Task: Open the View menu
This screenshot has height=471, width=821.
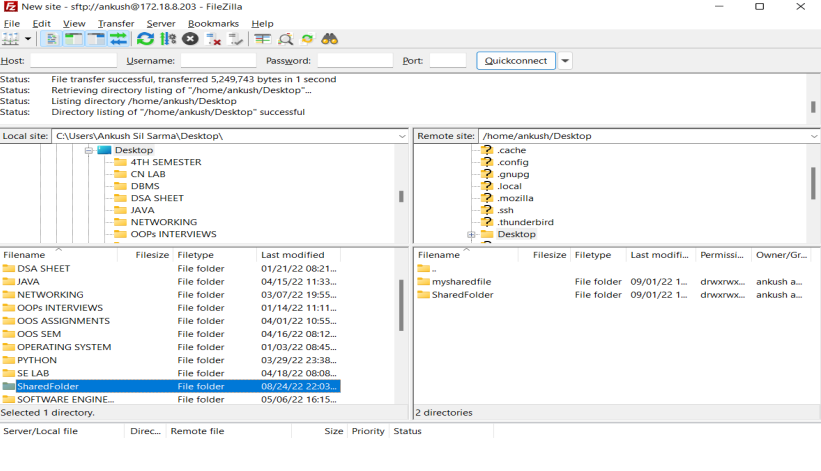Action: coord(74,24)
